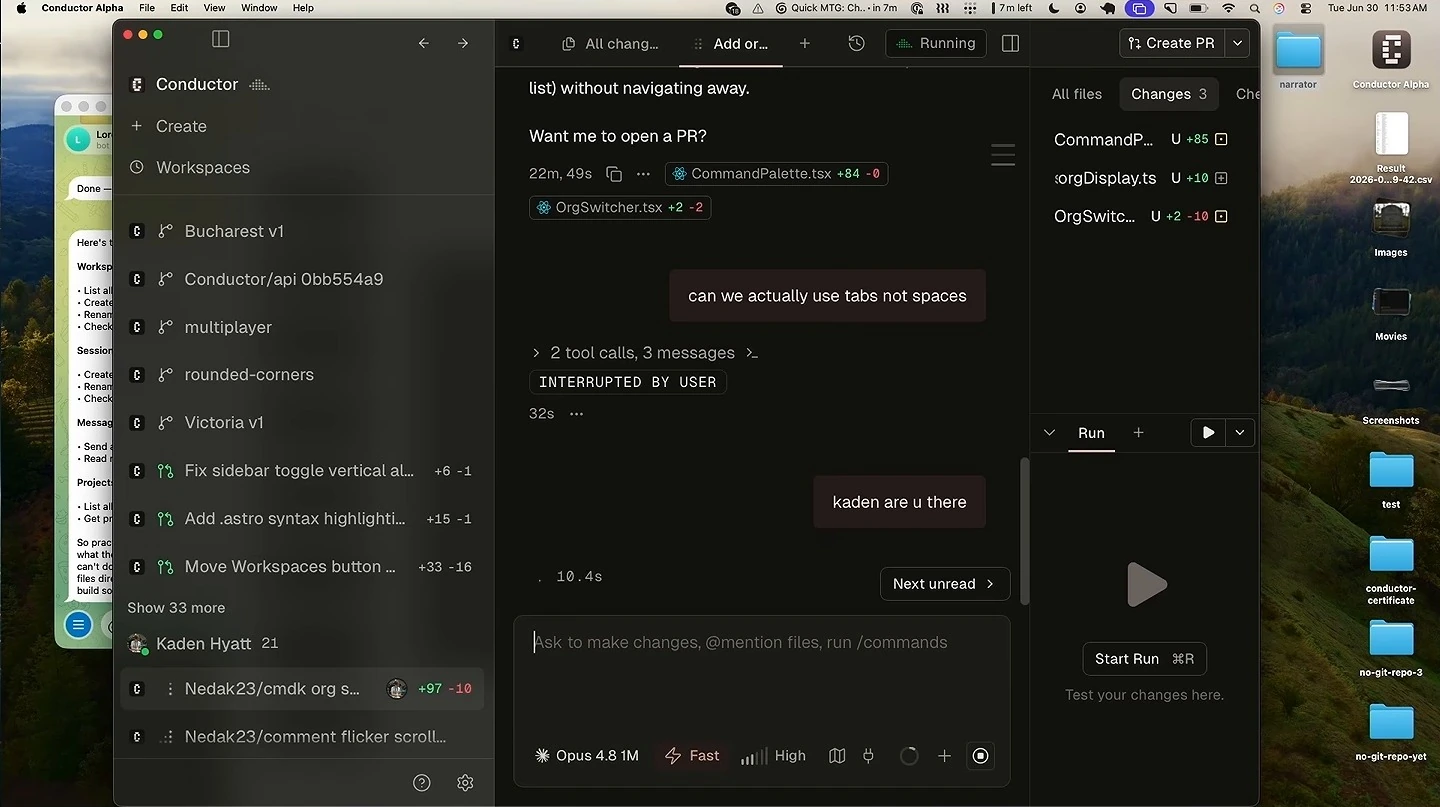
Task: Open the plan mode map icon
Action: coord(837,756)
